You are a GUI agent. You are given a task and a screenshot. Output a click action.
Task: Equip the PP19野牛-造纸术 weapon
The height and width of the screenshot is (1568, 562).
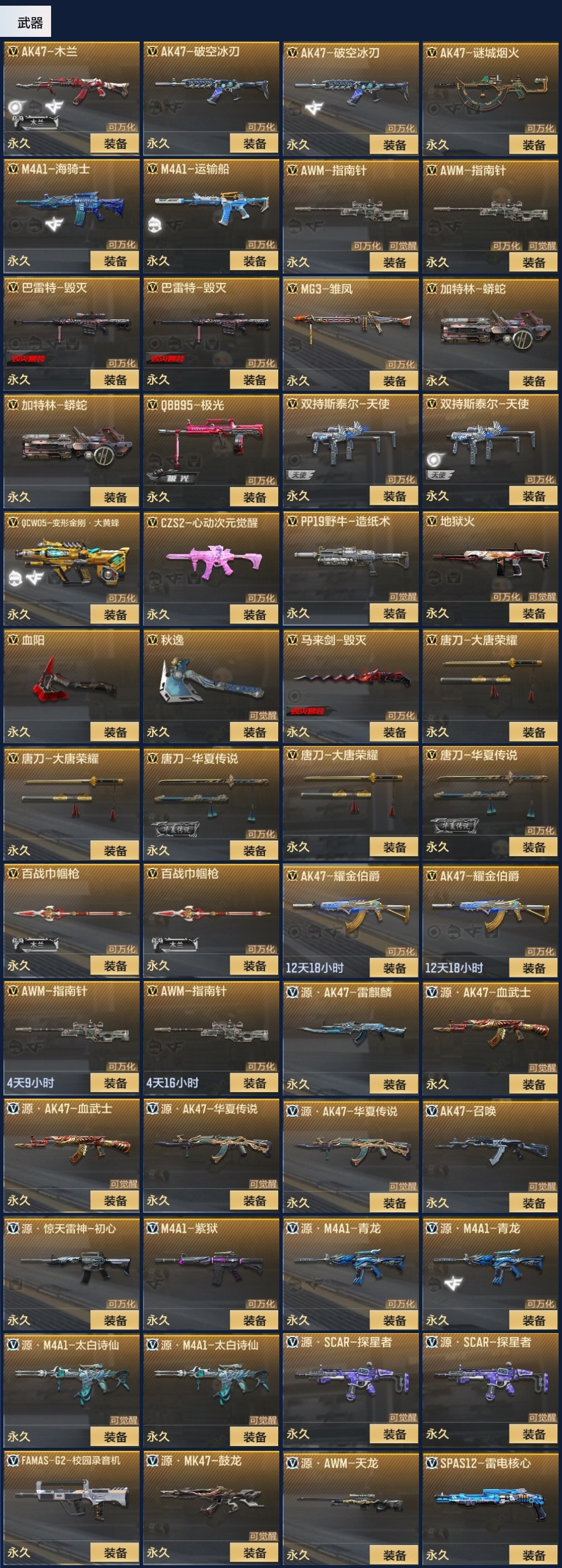click(394, 614)
